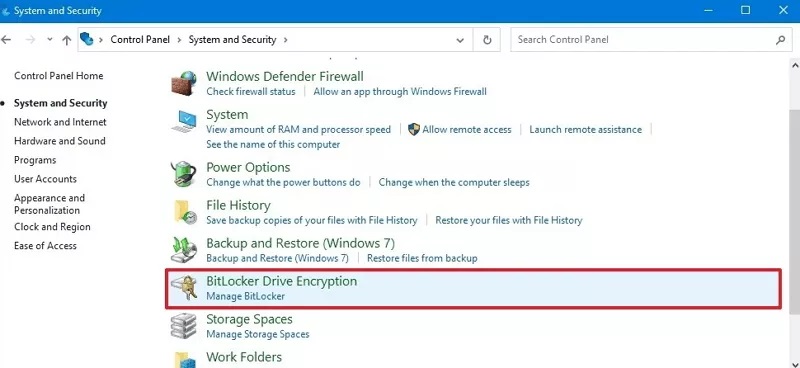The width and height of the screenshot is (800, 368).
Task: Click the search magnifier icon
Action: pyautogui.click(x=780, y=39)
